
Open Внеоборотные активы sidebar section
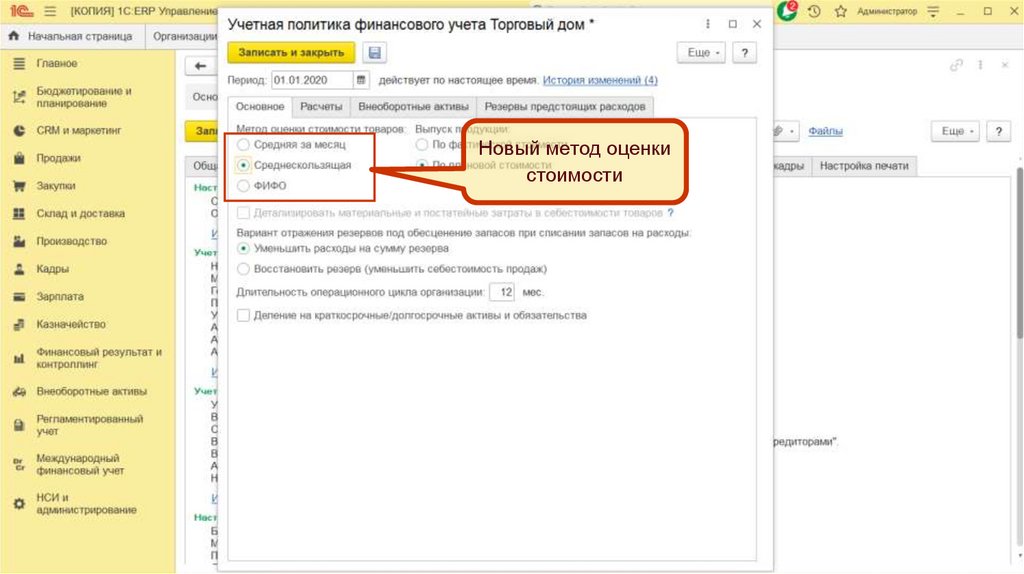pyautogui.click(x=91, y=391)
